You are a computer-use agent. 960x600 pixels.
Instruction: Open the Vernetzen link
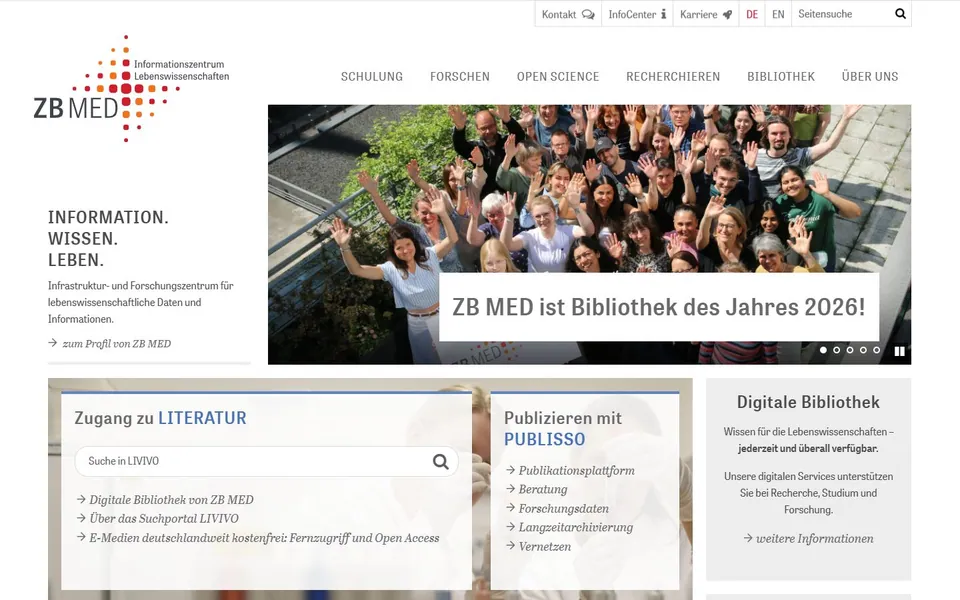click(539, 546)
